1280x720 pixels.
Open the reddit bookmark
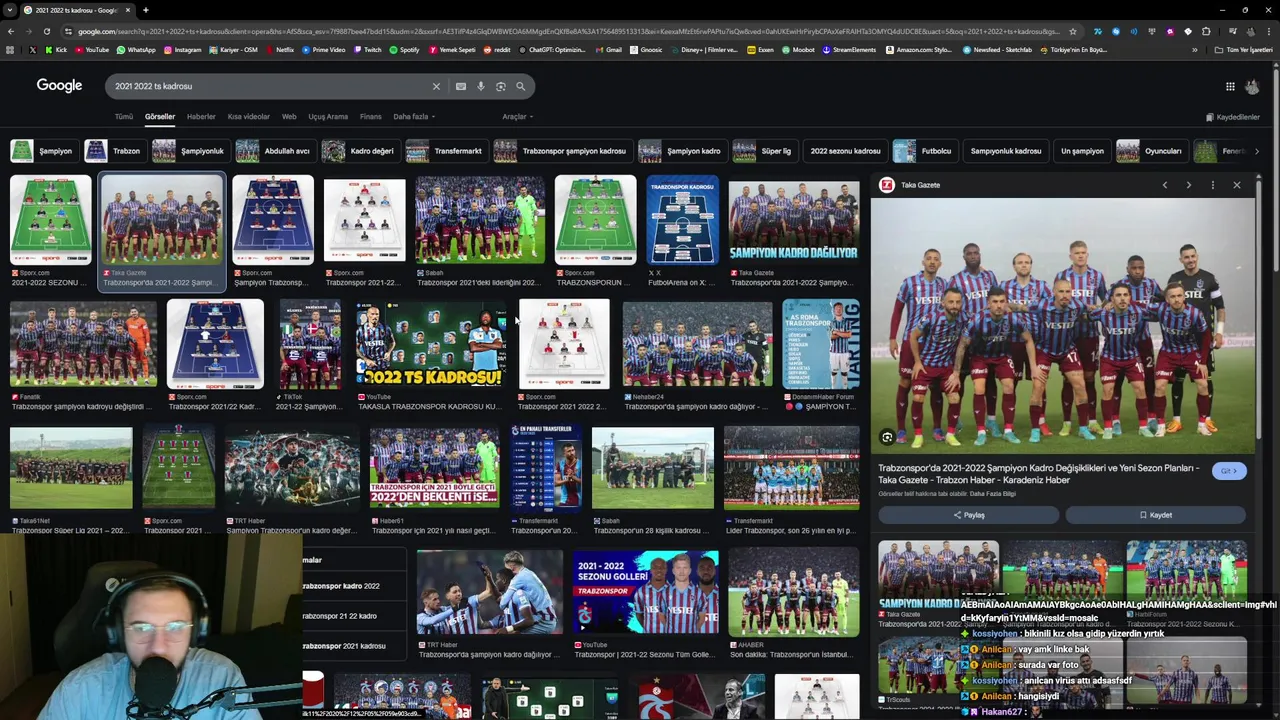(x=497, y=49)
